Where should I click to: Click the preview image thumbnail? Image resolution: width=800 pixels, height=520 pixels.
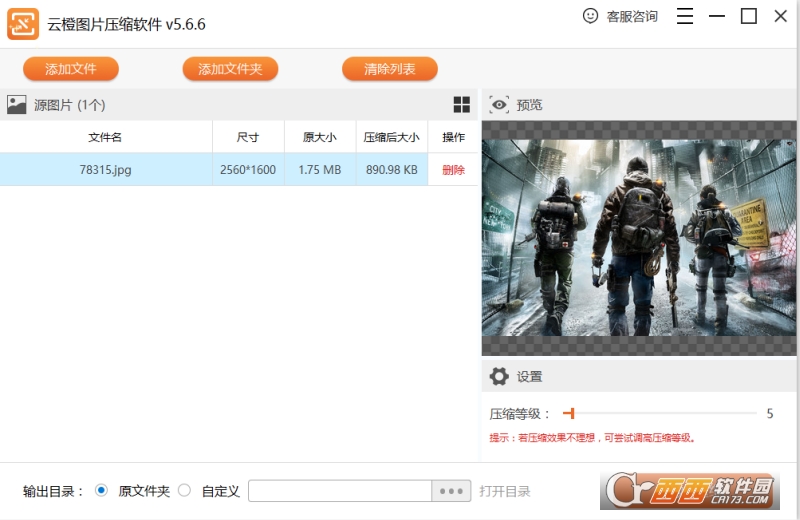click(639, 238)
